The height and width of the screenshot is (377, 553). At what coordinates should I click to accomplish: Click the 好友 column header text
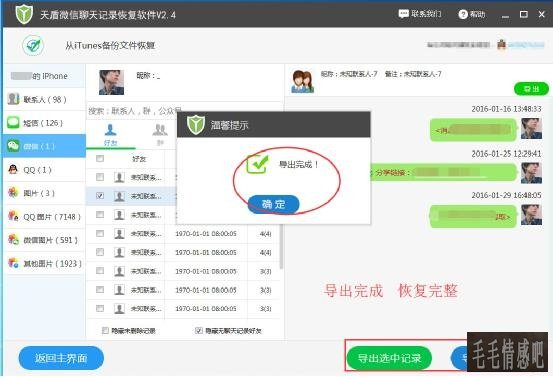pos(139,159)
